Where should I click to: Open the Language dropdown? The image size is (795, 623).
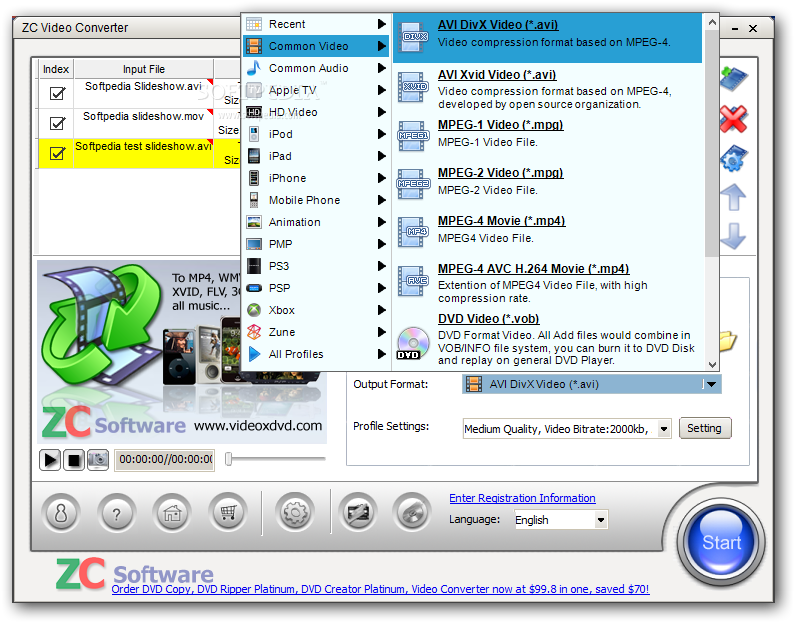[561, 520]
